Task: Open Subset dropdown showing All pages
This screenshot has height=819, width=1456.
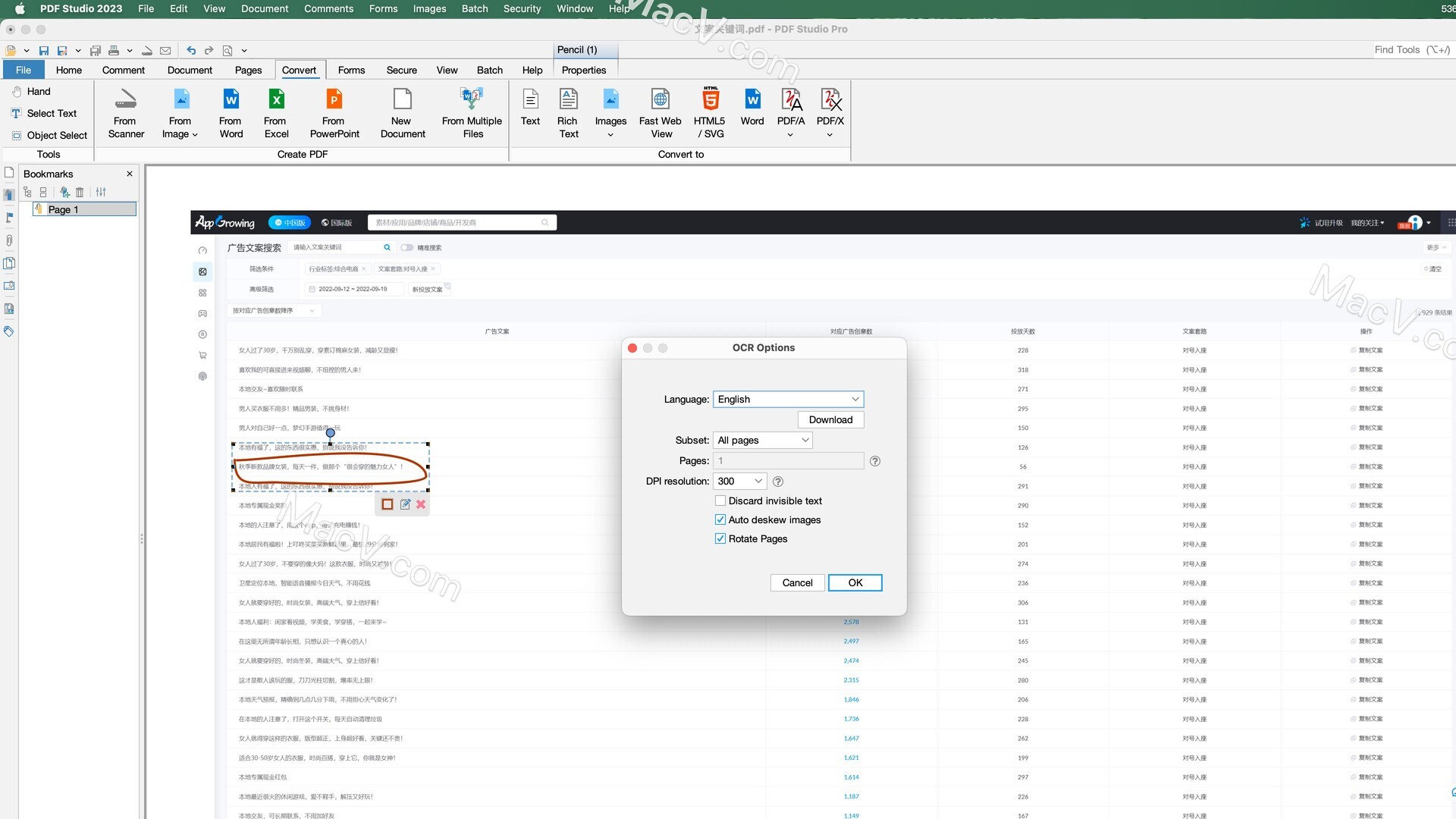Action: [763, 440]
